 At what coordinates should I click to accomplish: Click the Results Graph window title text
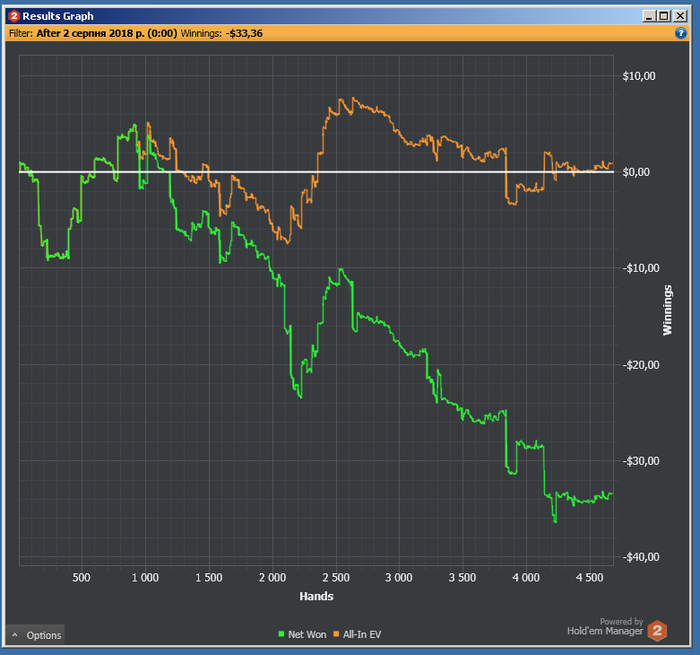[x=58, y=16]
